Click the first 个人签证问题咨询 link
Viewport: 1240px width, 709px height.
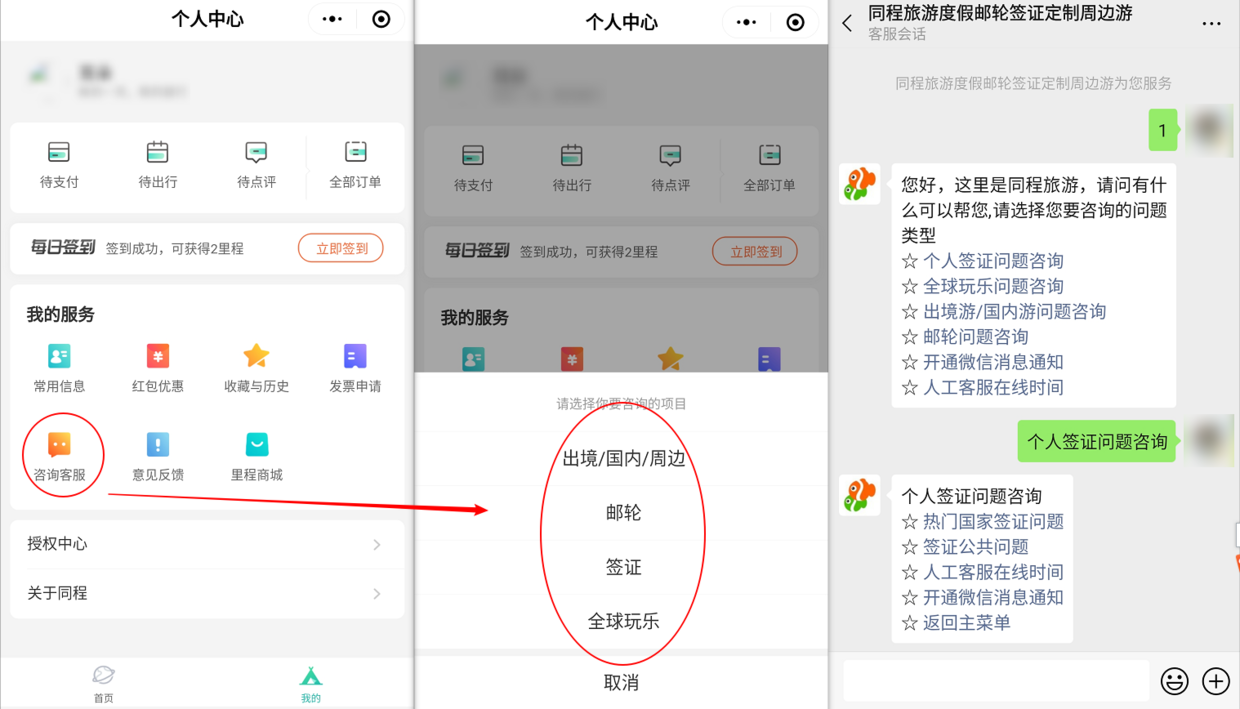point(992,261)
